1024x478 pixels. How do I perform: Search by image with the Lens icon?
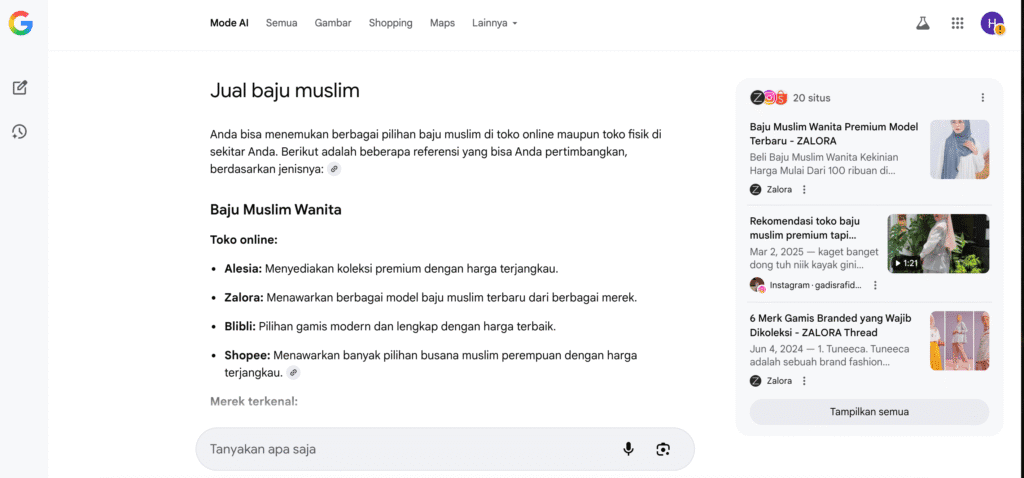663,449
